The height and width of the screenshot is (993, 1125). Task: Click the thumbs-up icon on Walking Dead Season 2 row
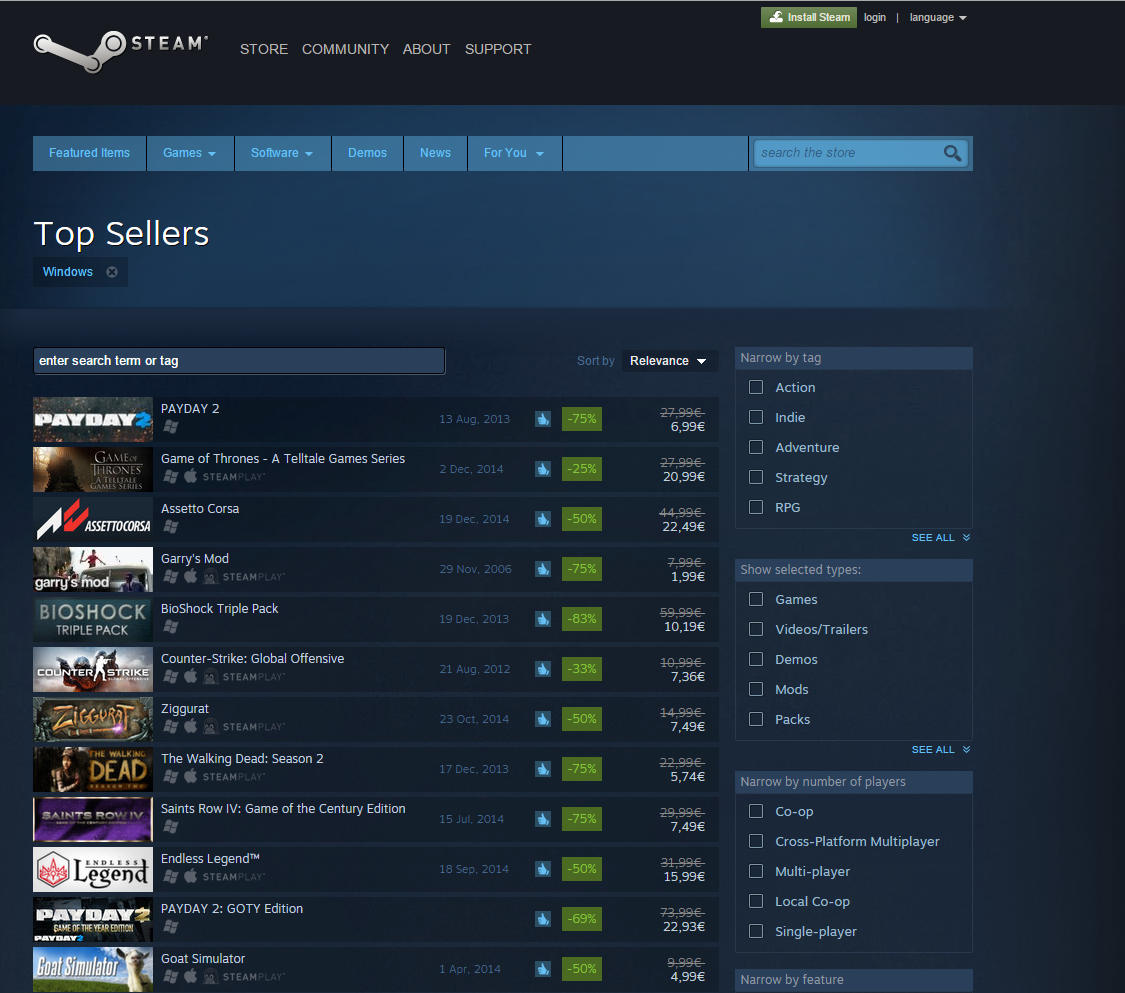point(543,769)
